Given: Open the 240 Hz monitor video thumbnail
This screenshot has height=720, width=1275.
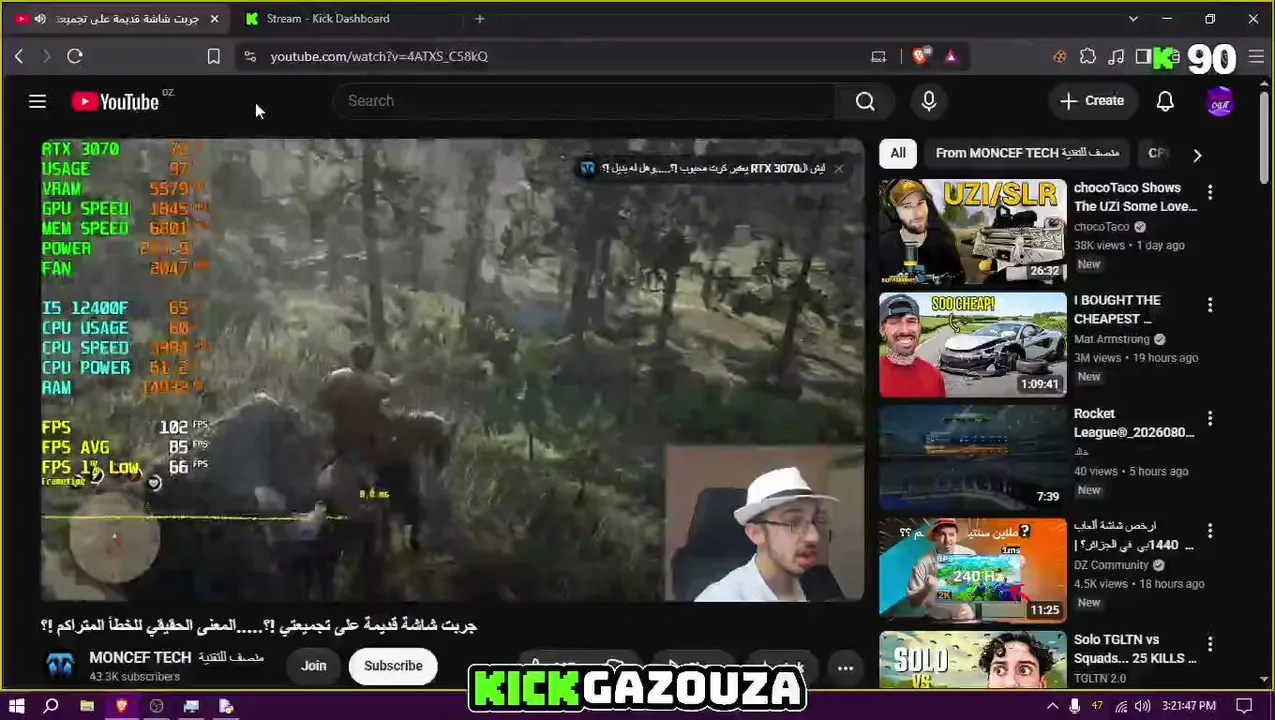Looking at the screenshot, I should (x=973, y=571).
